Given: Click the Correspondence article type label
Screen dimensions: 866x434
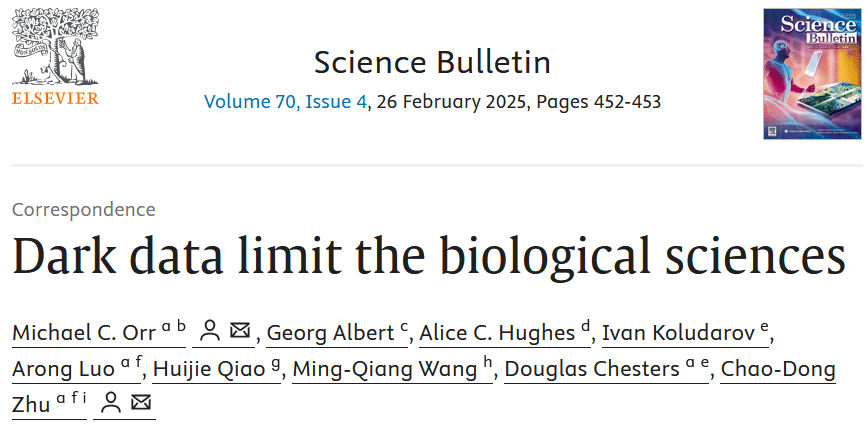Looking at the screenshot, I should tap(83, 209).
